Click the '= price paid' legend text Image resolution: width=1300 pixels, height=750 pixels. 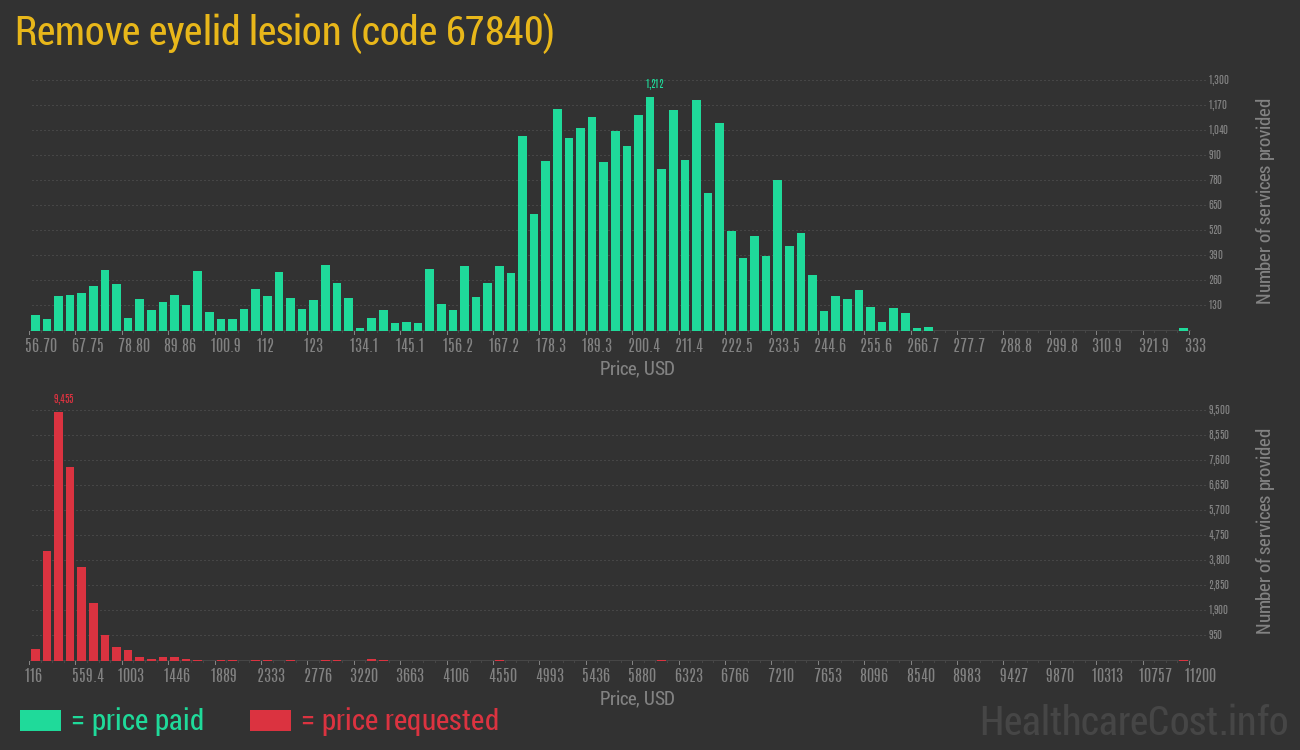138,720
